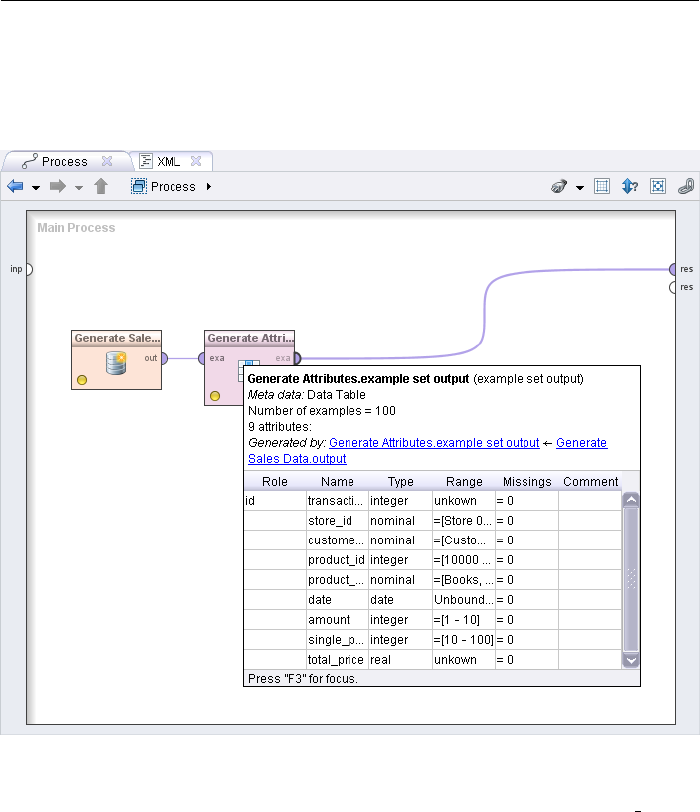Click the back navigation arrow
Image resolution: width=700 pixels, height=812 pixels.
15,186
